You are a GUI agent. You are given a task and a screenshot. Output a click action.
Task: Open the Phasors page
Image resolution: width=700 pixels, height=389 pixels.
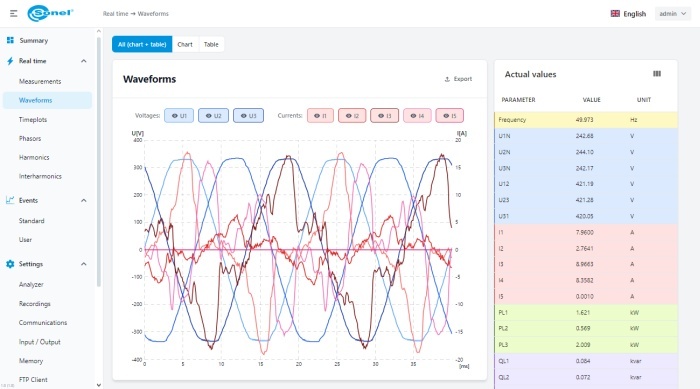click(x=30, y=138)
